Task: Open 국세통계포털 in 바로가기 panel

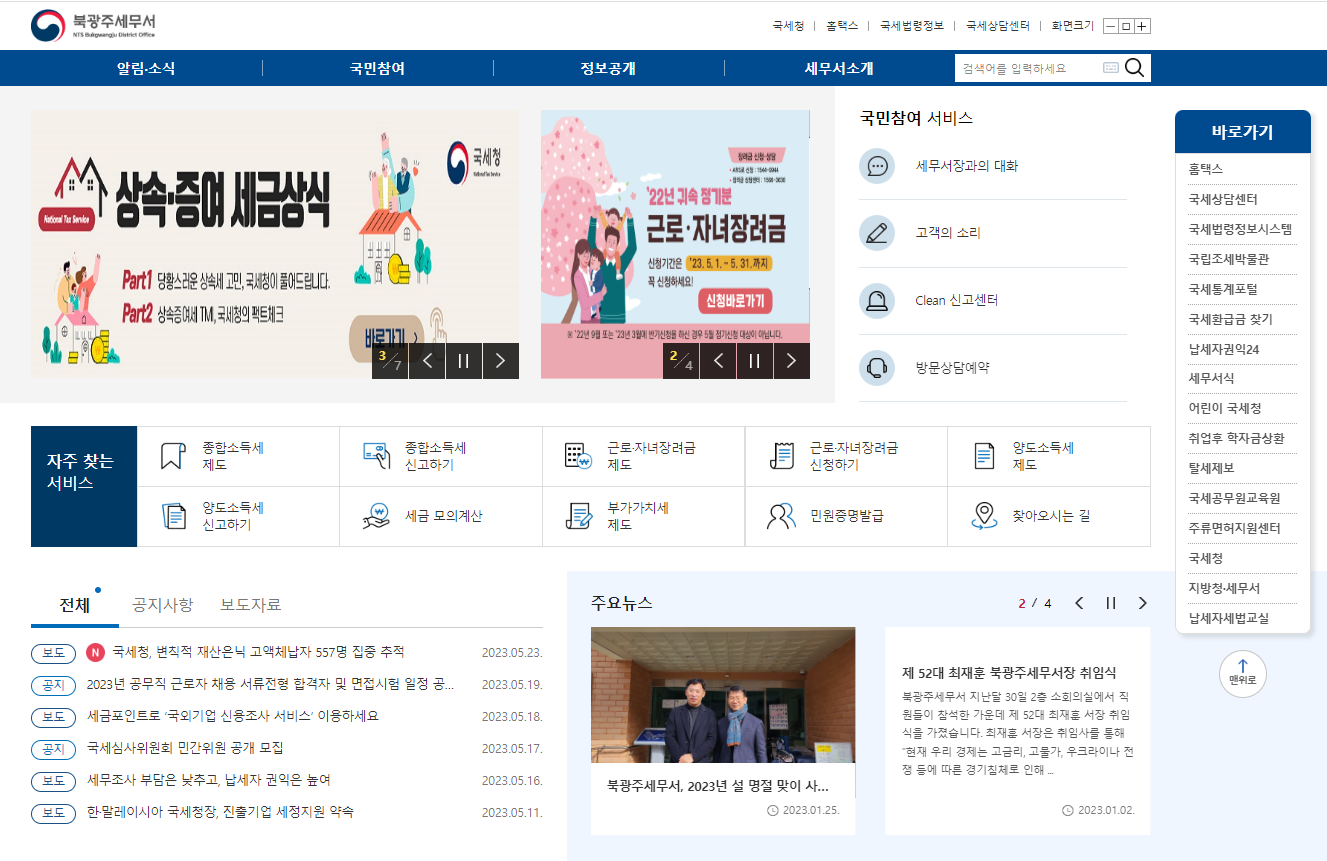Action: 1222,289
